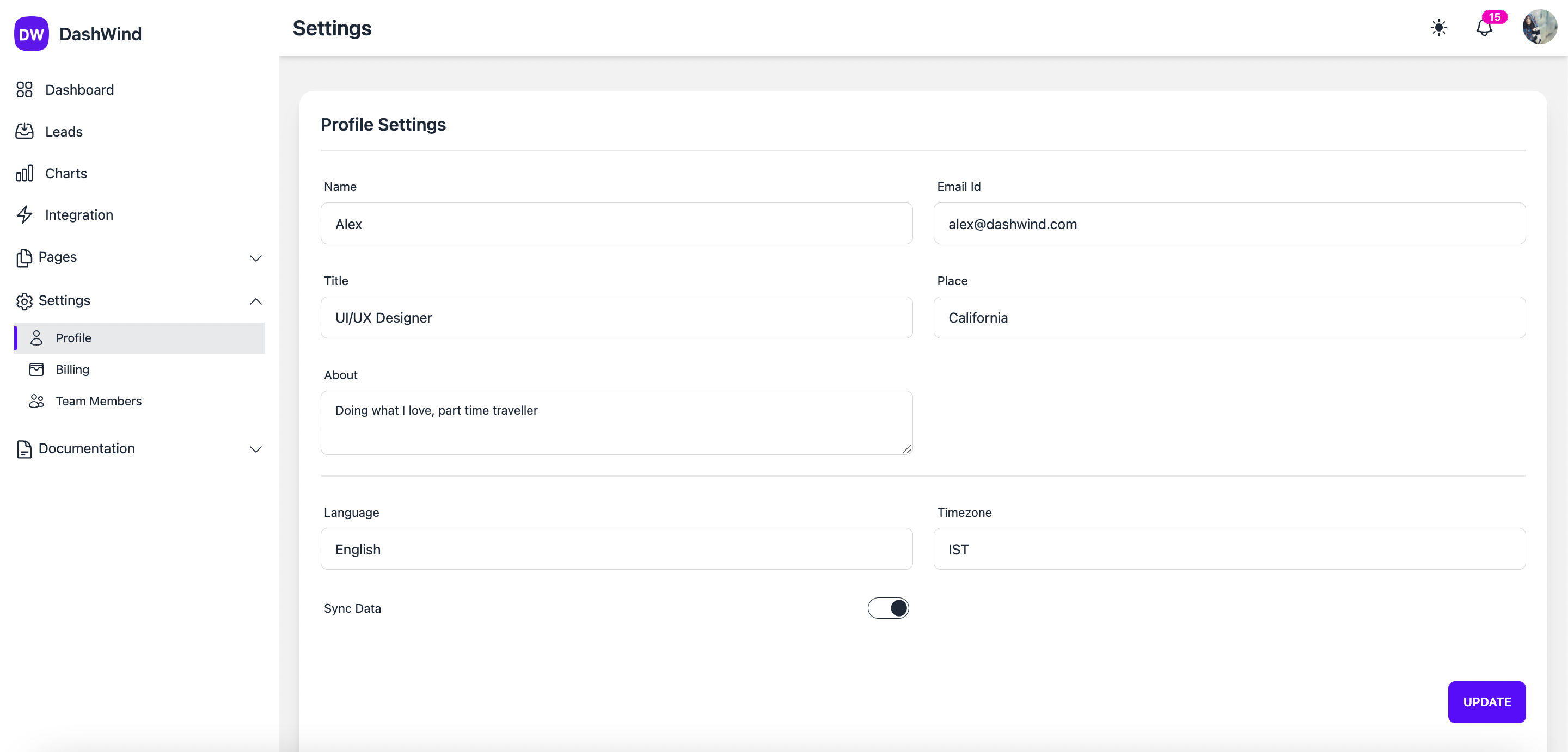
Task: Expand the Pages section in sidebar
Action: 255,256
